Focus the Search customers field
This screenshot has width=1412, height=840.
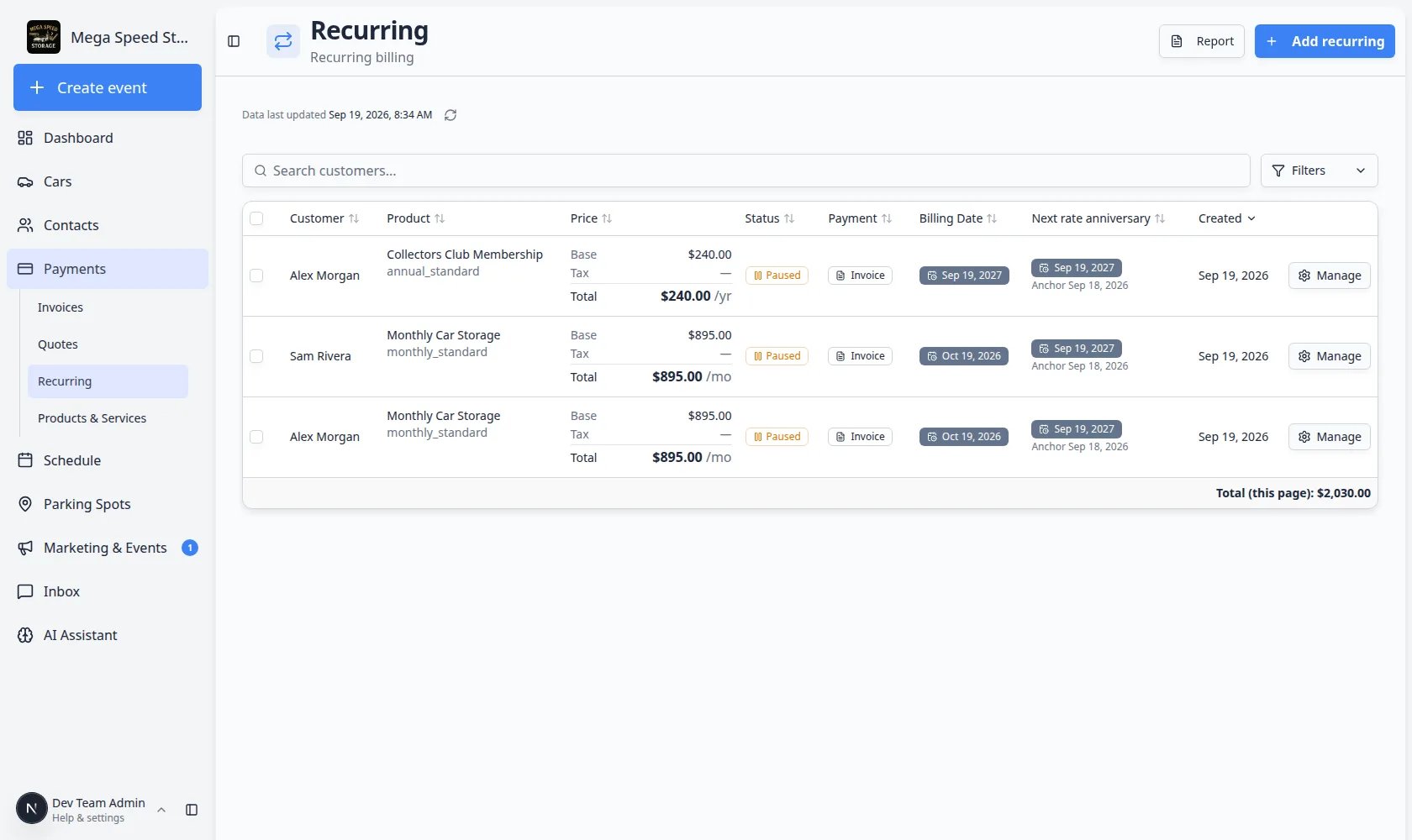tap(746, 171)
